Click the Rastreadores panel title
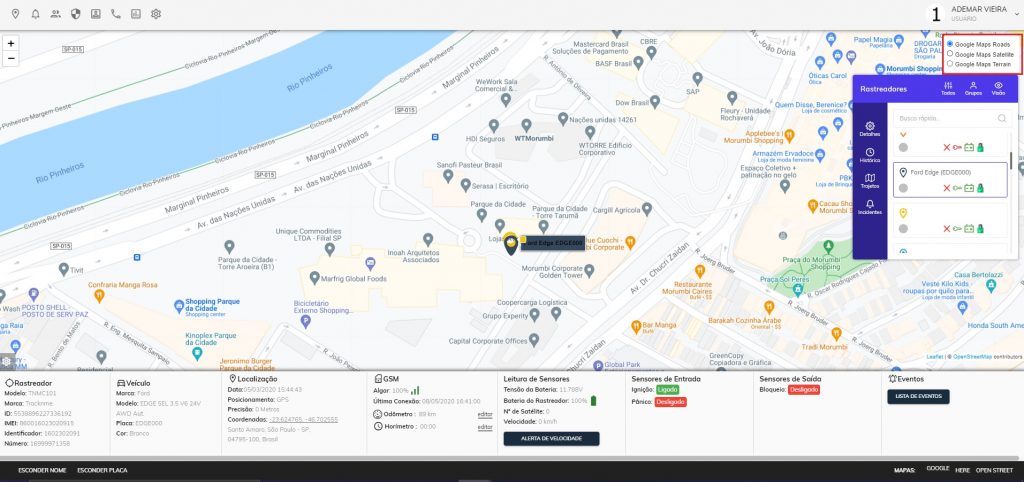The image size is (1024, 482). tap(884, 89)
